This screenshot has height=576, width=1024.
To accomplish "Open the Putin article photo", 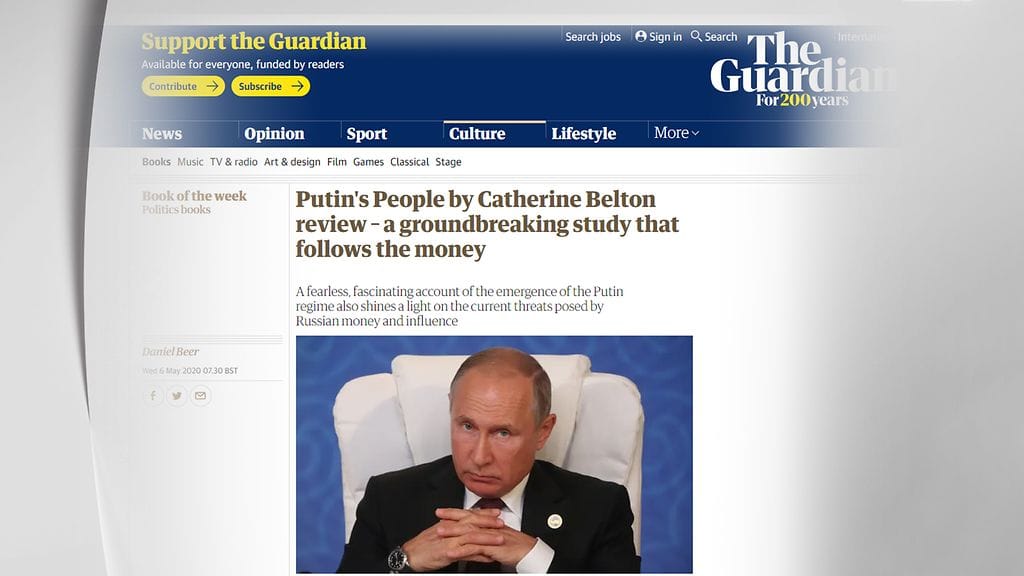I will coord(494,455).
